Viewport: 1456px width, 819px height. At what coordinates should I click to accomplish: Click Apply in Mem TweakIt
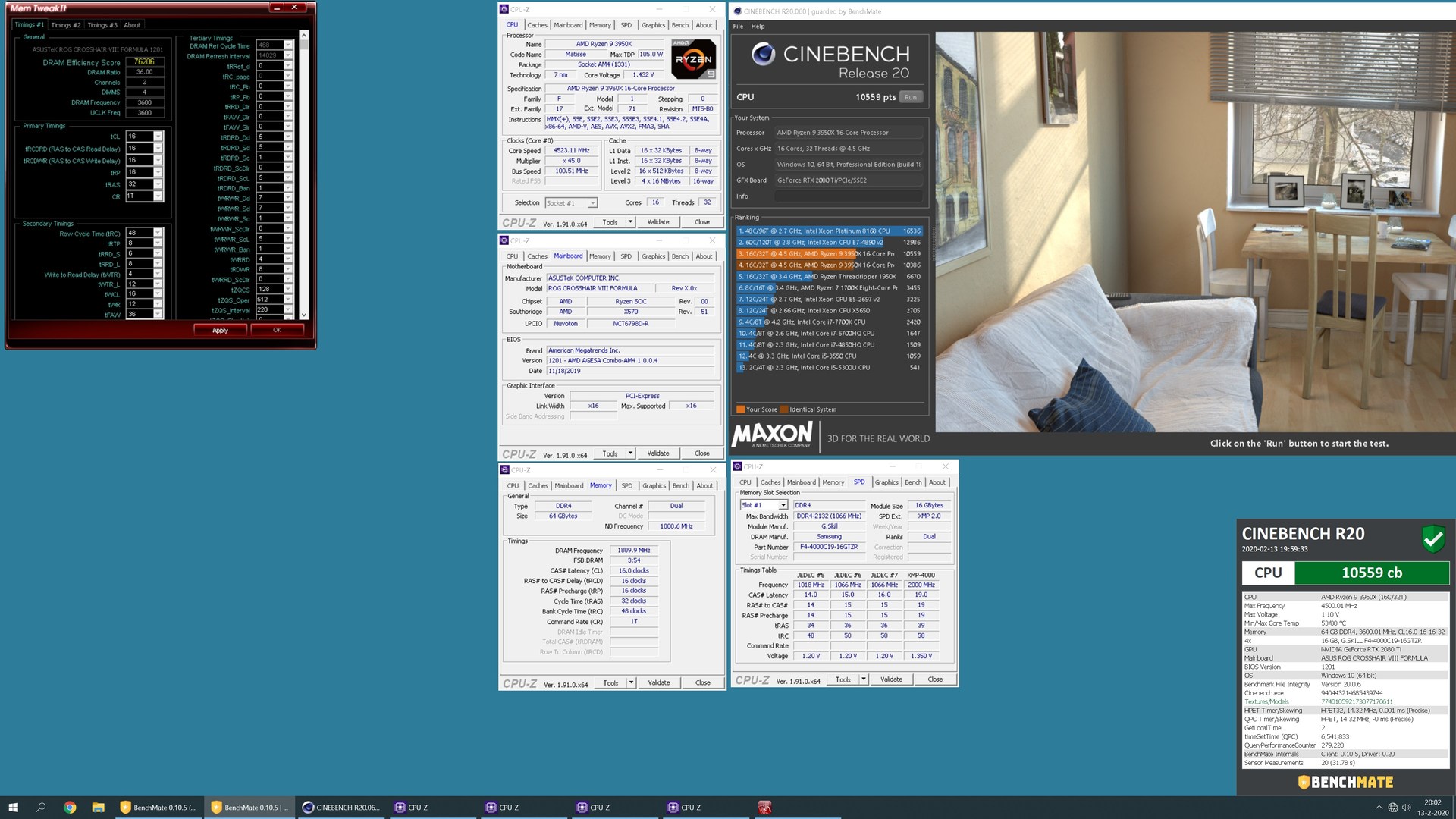pos(220,330)
